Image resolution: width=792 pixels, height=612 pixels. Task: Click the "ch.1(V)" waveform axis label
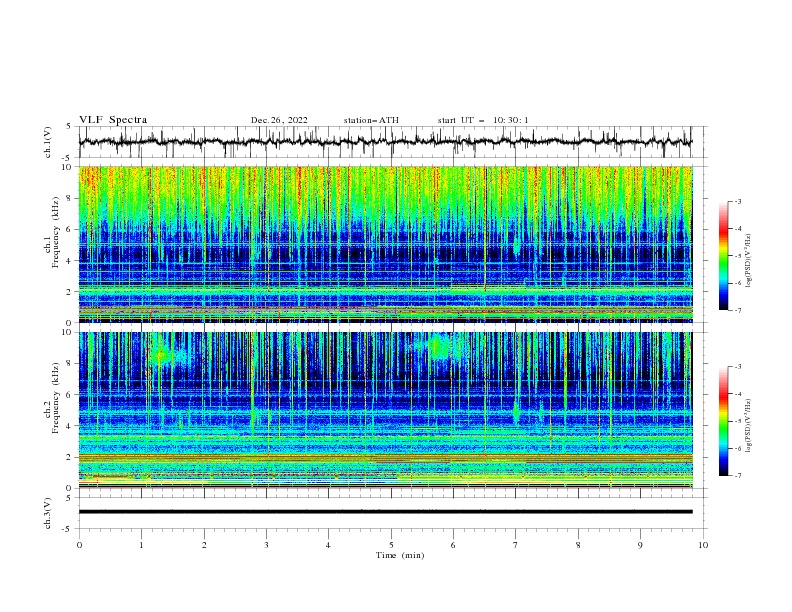pyautogui.click(x=48, y=142)
